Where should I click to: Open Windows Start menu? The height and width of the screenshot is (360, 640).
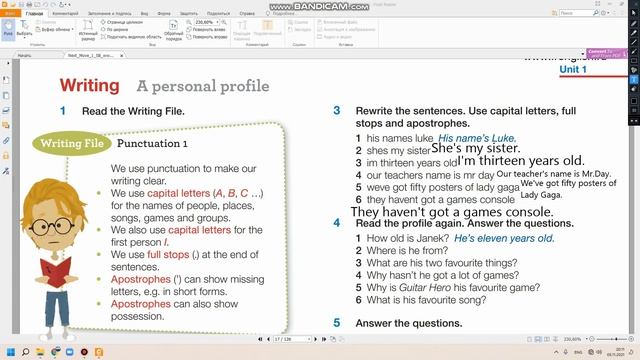(x=11, y=352)
